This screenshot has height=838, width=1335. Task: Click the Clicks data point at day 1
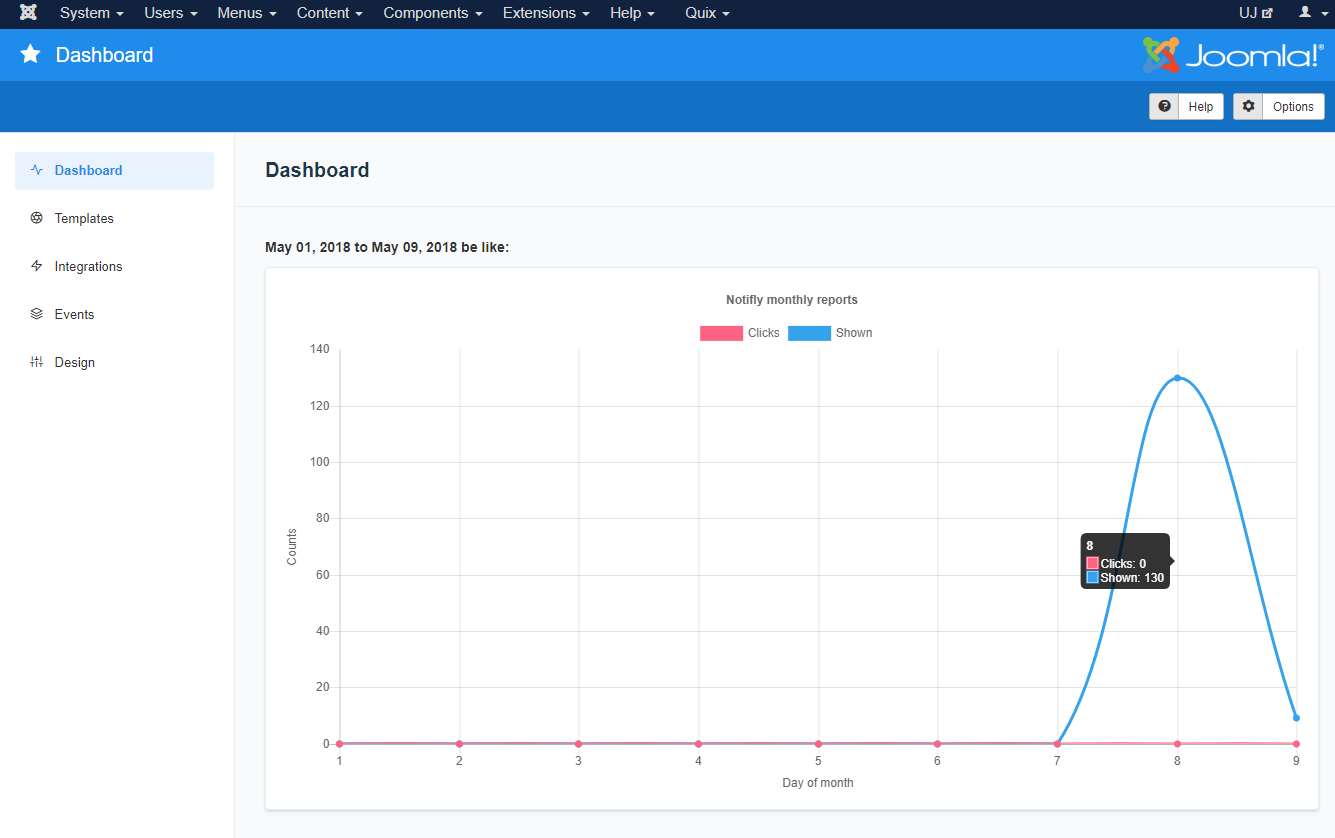(340, 744)
